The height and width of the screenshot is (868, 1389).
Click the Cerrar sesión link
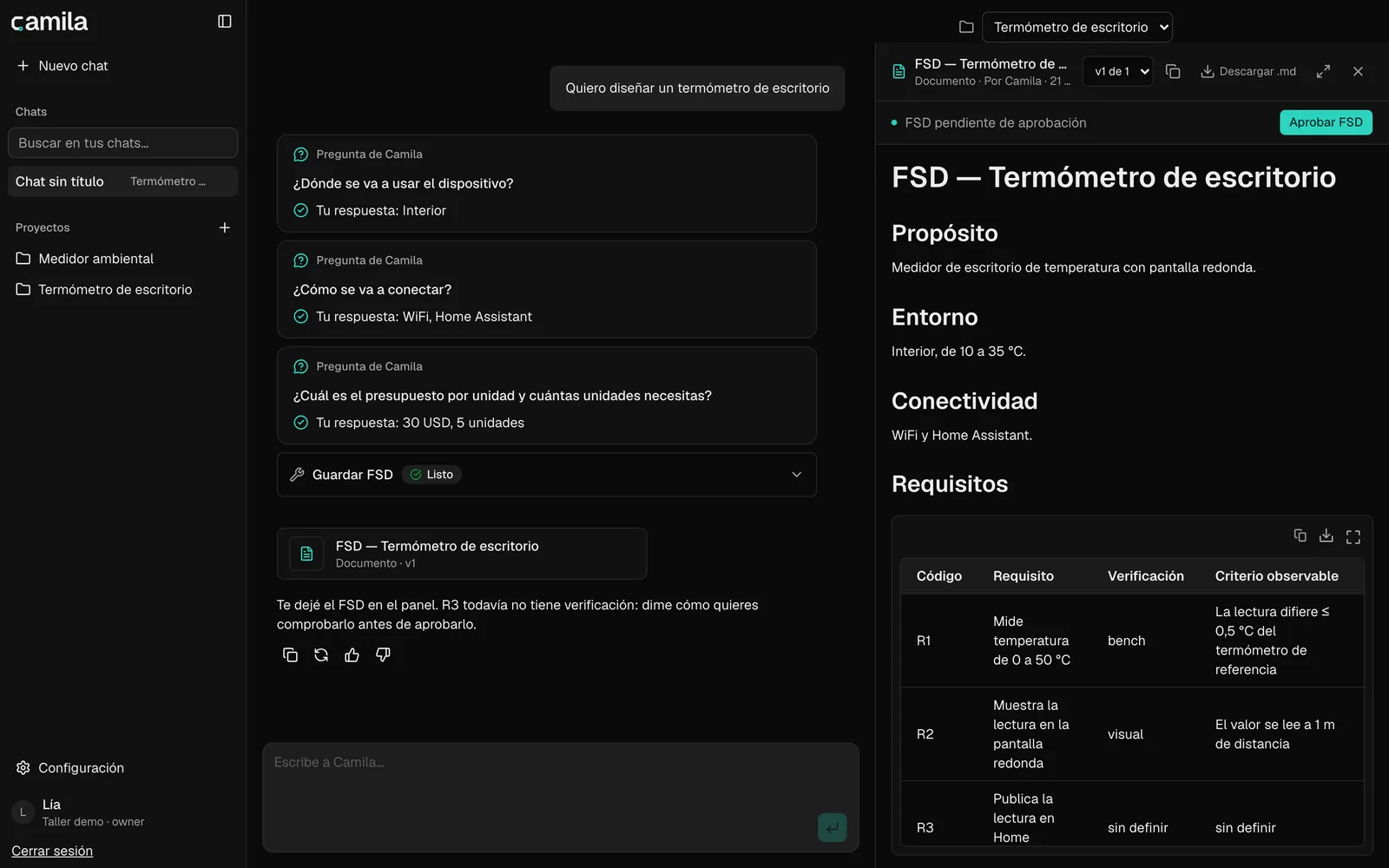52,852
